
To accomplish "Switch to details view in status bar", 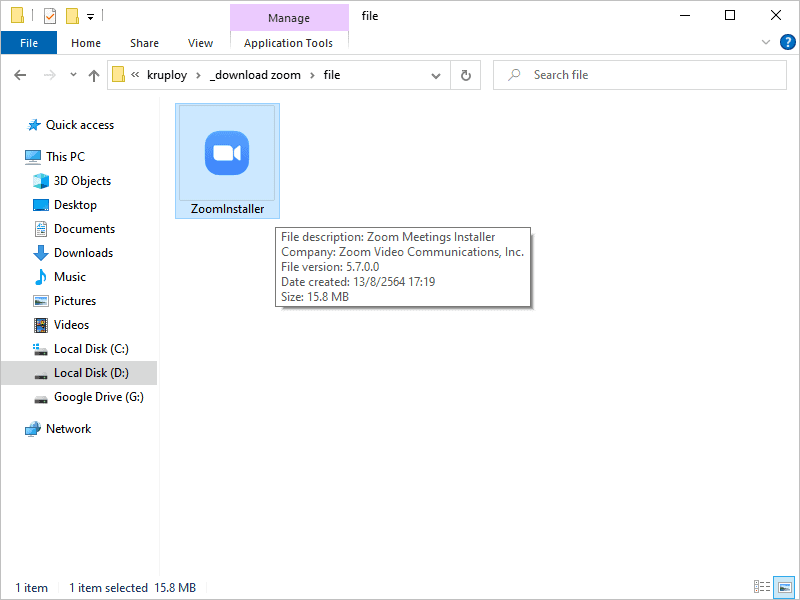I will pyautogui.click(x=762, y=587).
